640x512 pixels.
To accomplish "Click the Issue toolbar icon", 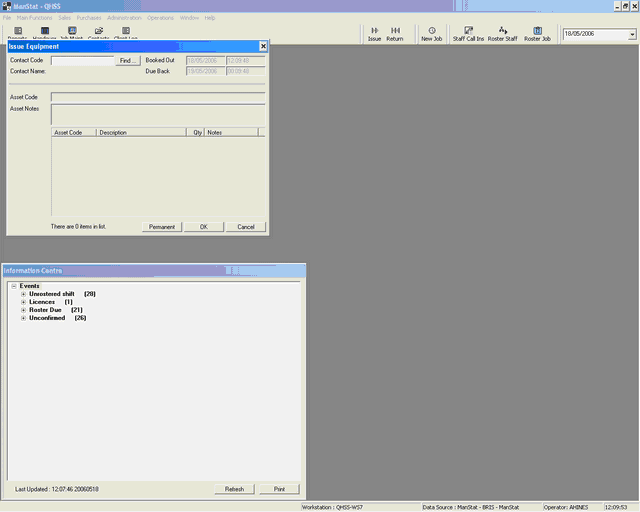I will (x=375, y=33).
